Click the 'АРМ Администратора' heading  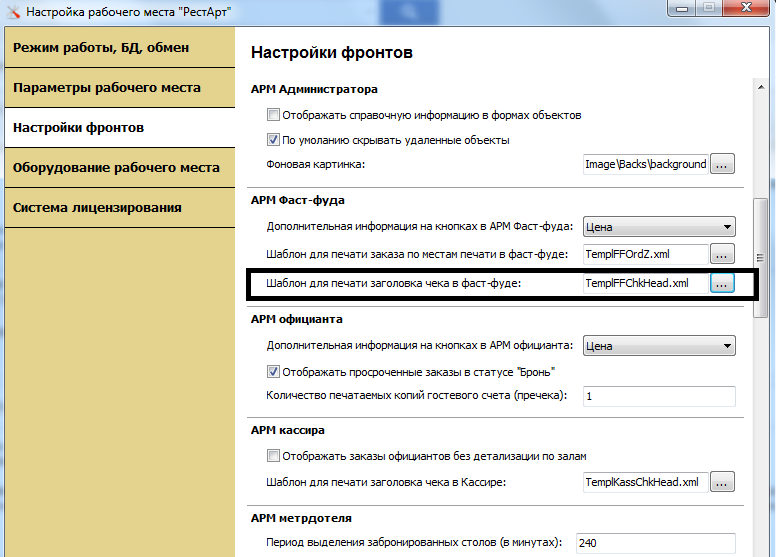point(314,89)
